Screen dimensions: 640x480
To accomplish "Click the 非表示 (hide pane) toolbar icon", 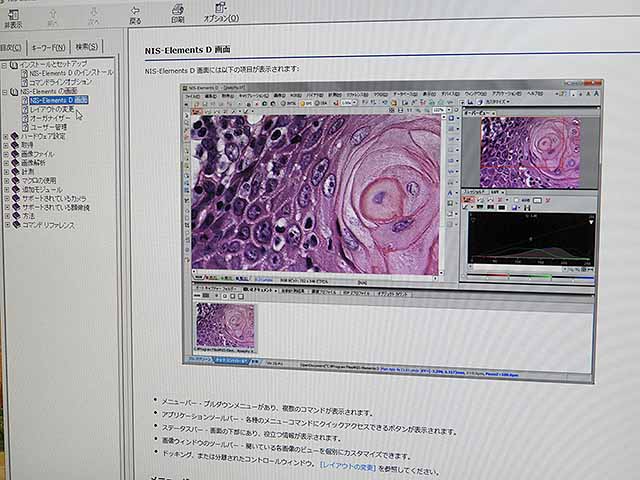I will tap(13, 18).
